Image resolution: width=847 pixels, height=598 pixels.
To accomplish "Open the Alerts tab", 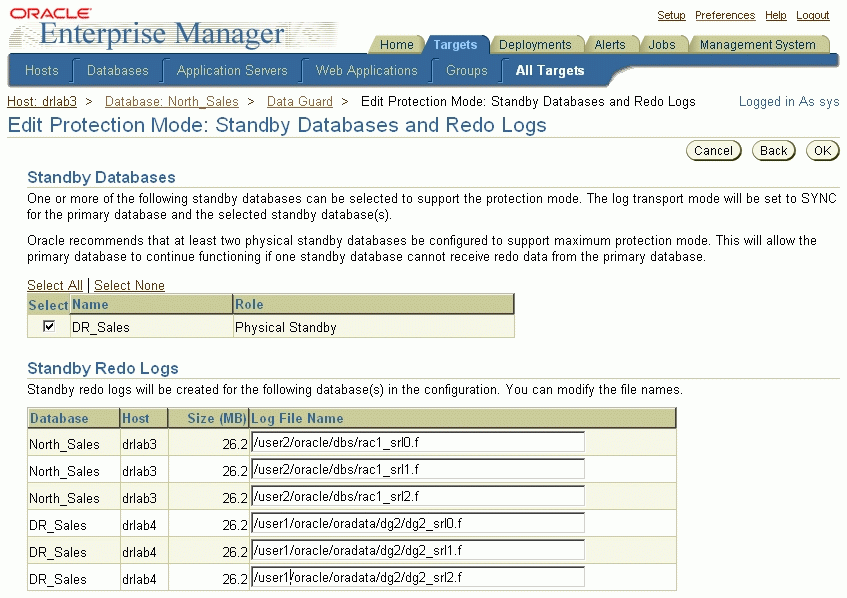I will click(x=612, y=45).
